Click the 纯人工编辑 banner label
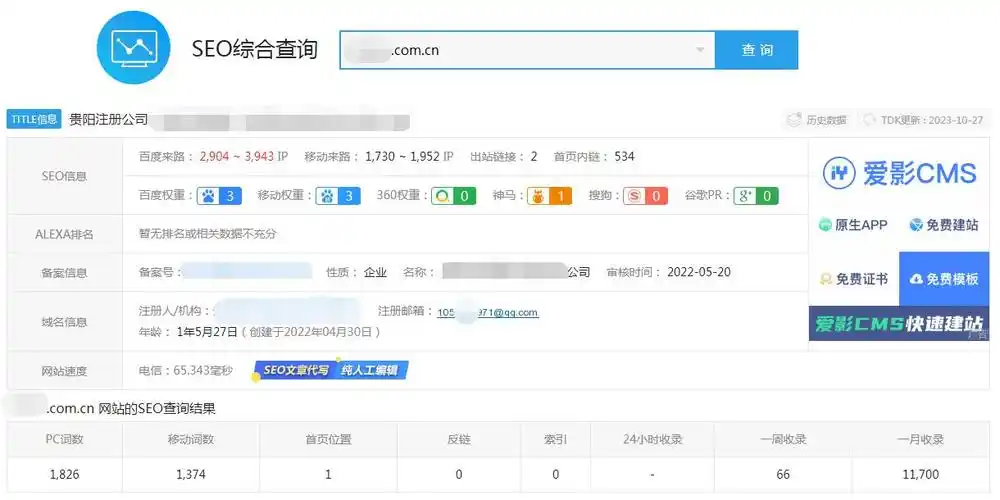The image size is (1000, 500). [x=371, y=370]
